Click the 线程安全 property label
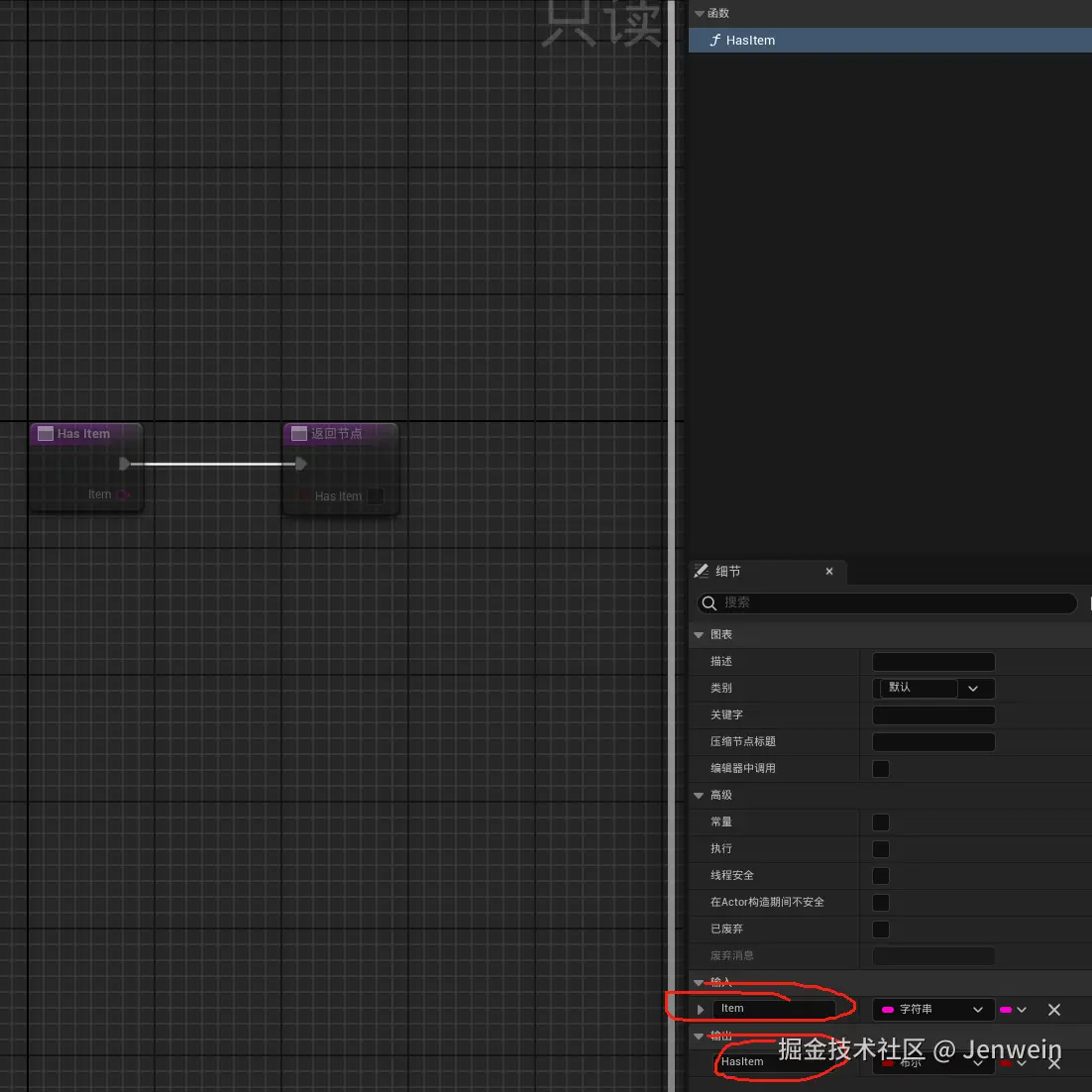1092x1092 pixels. [731, 875]
